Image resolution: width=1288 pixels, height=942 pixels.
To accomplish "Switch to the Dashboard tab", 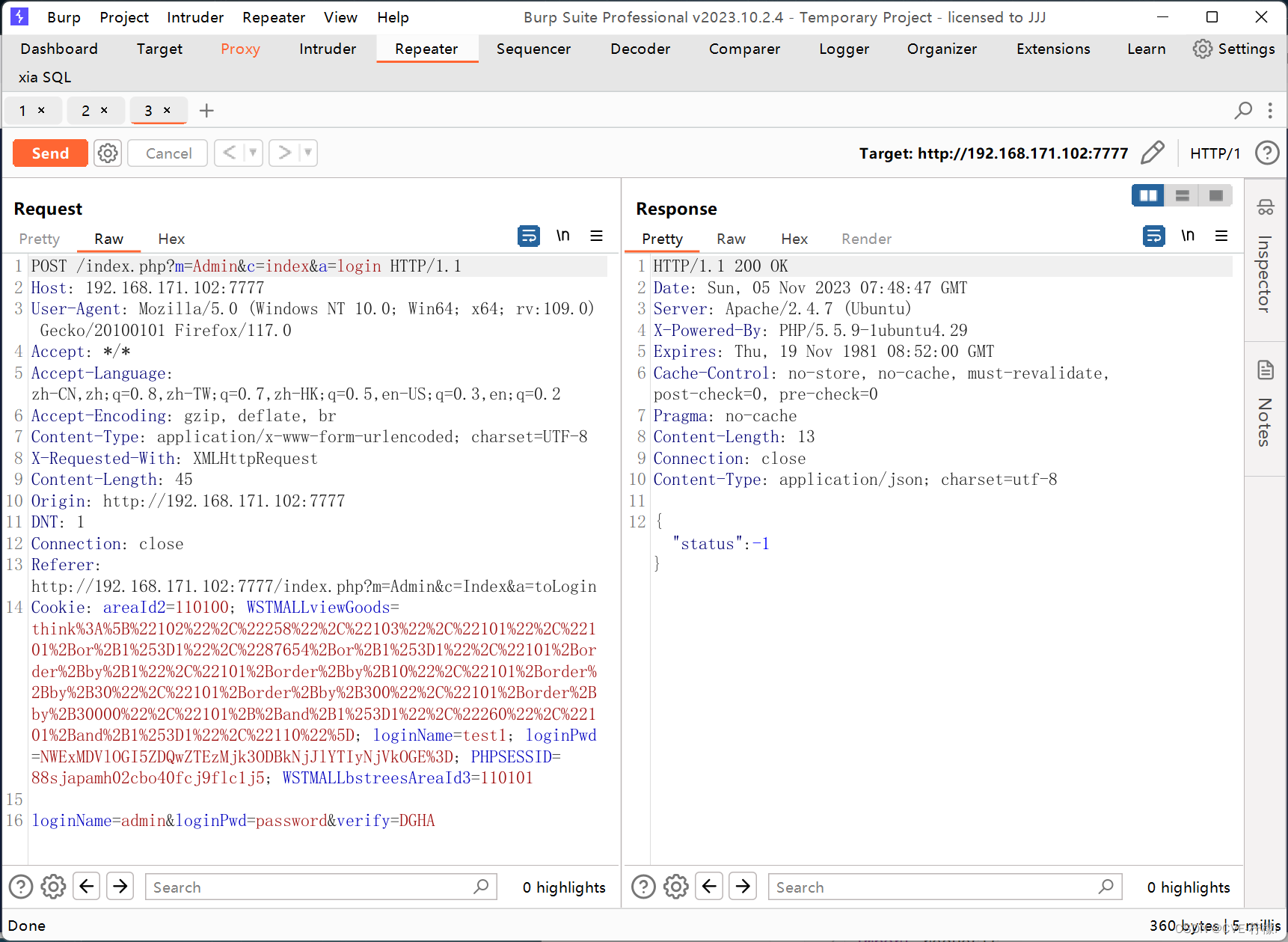I will click(59, 49).
